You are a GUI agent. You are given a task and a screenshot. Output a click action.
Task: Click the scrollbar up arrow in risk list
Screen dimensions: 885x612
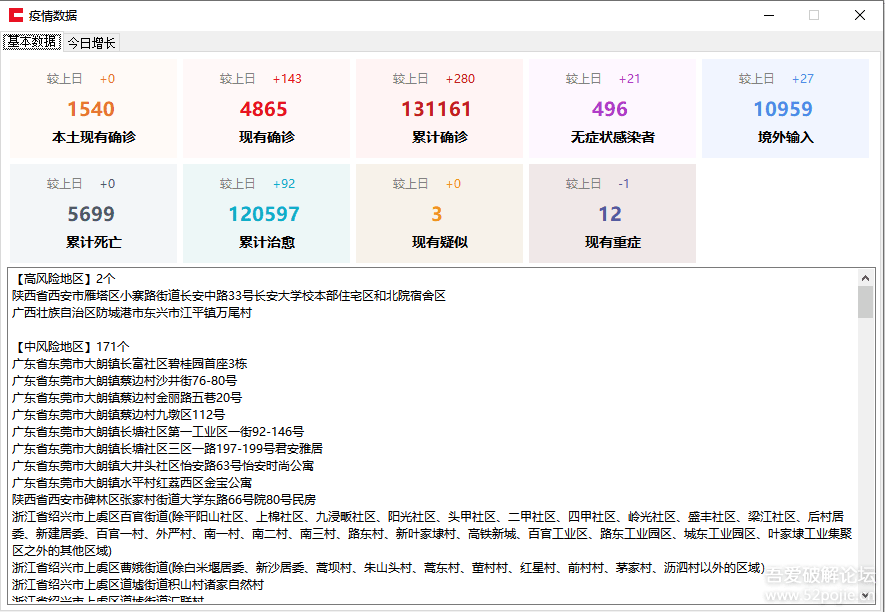[865, 277]
